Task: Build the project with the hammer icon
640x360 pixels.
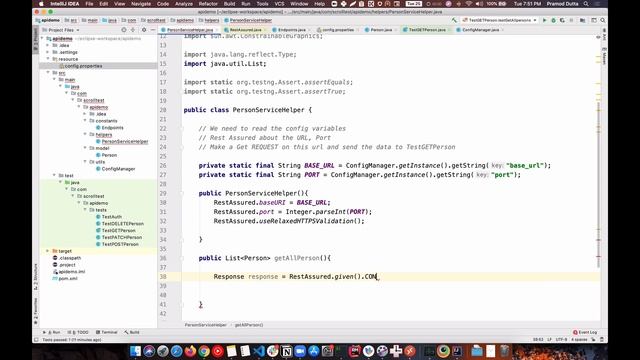Action: point(454,20)
